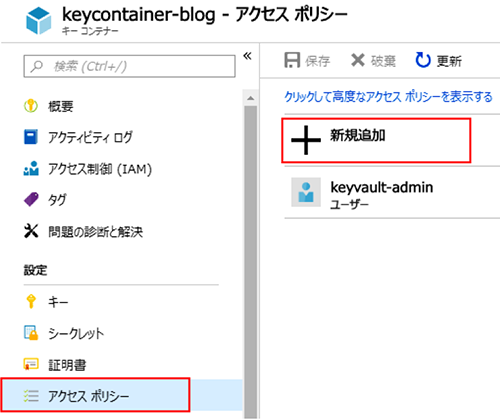500x420 pixels.
Task: Click the ユーザー label under keyvault-admin
Action: click(349, 204)
